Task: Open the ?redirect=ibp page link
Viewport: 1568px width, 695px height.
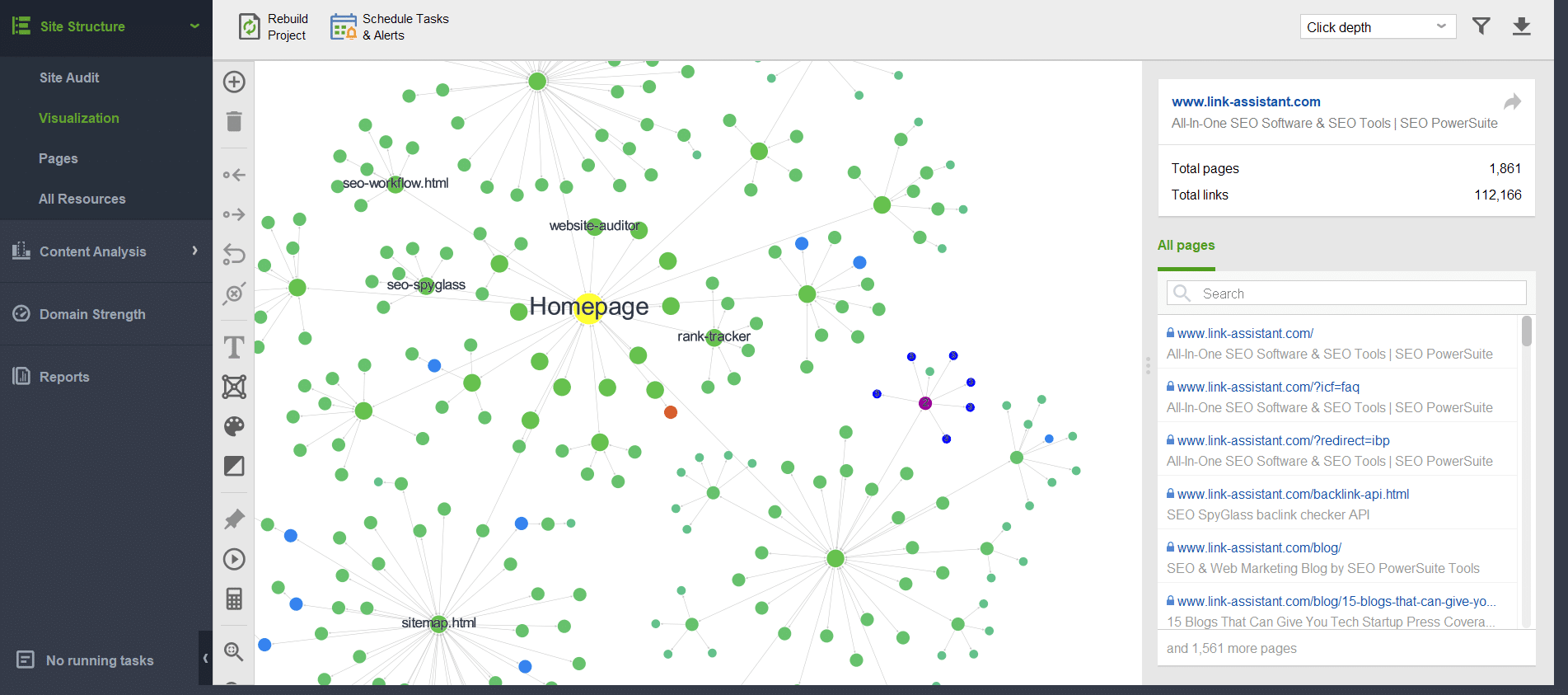Action: [1283, 441]
